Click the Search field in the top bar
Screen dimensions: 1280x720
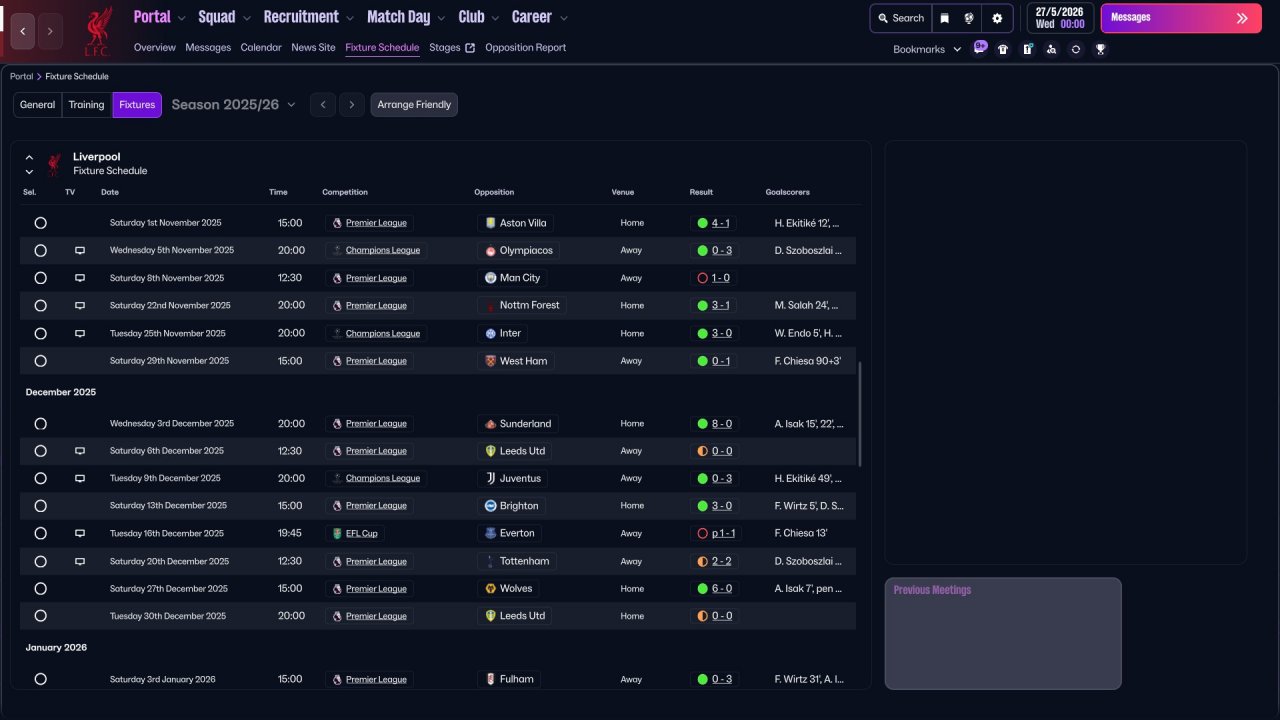pos(900,18)
